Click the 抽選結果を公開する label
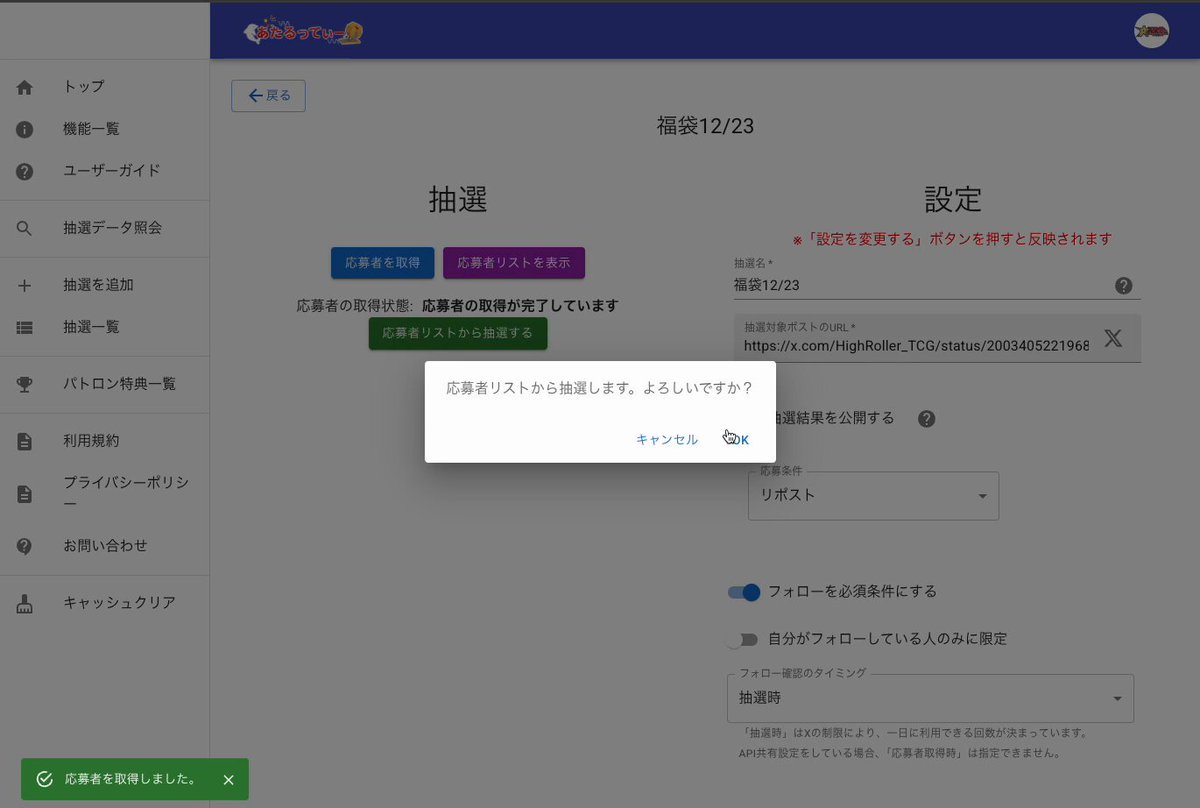Image resolution: width=1200 pixels, height=808 pixels. pyautogui.click(x=831, y=418)
